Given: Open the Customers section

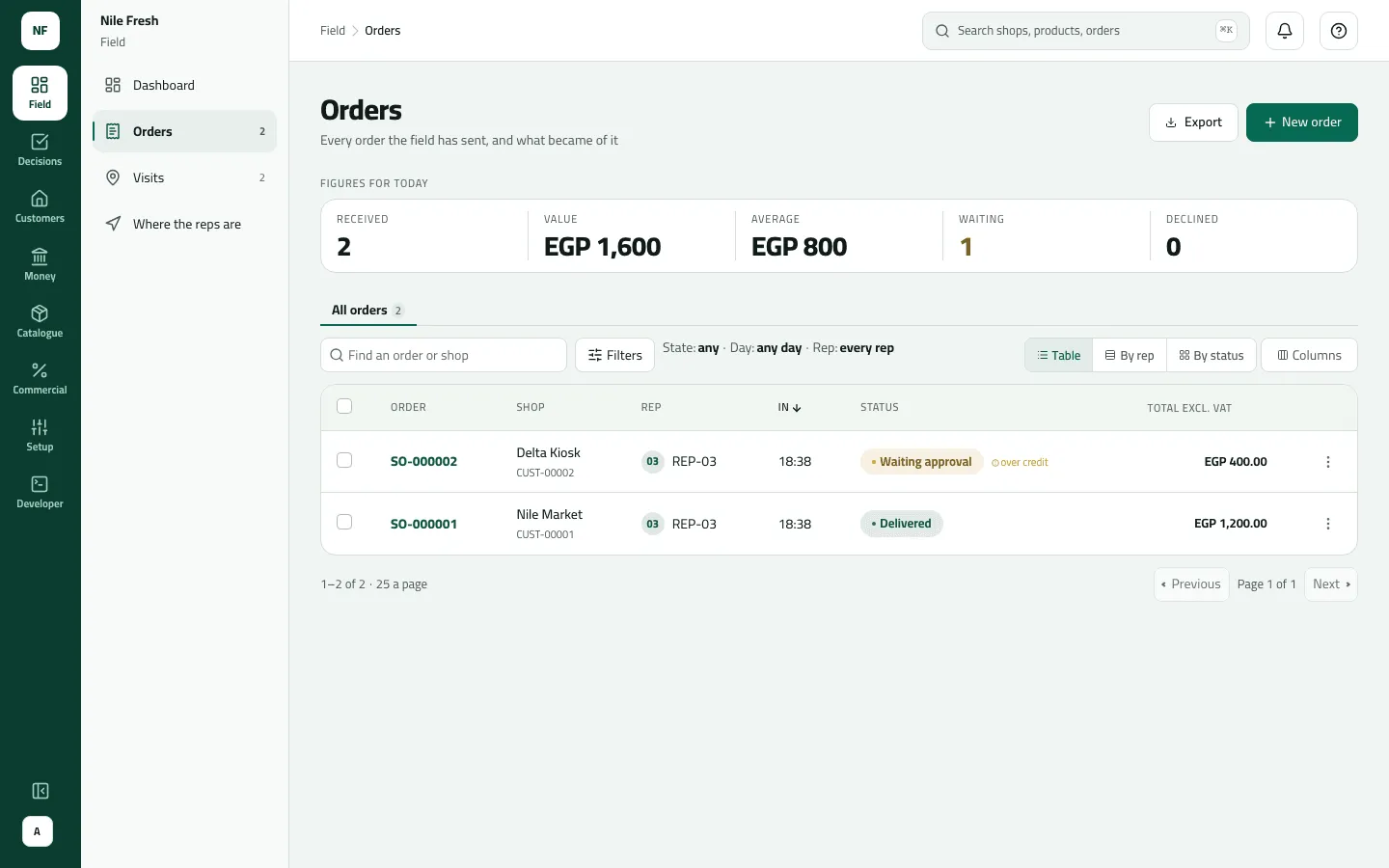Looking at the screenshot, I should coord(40,206).
